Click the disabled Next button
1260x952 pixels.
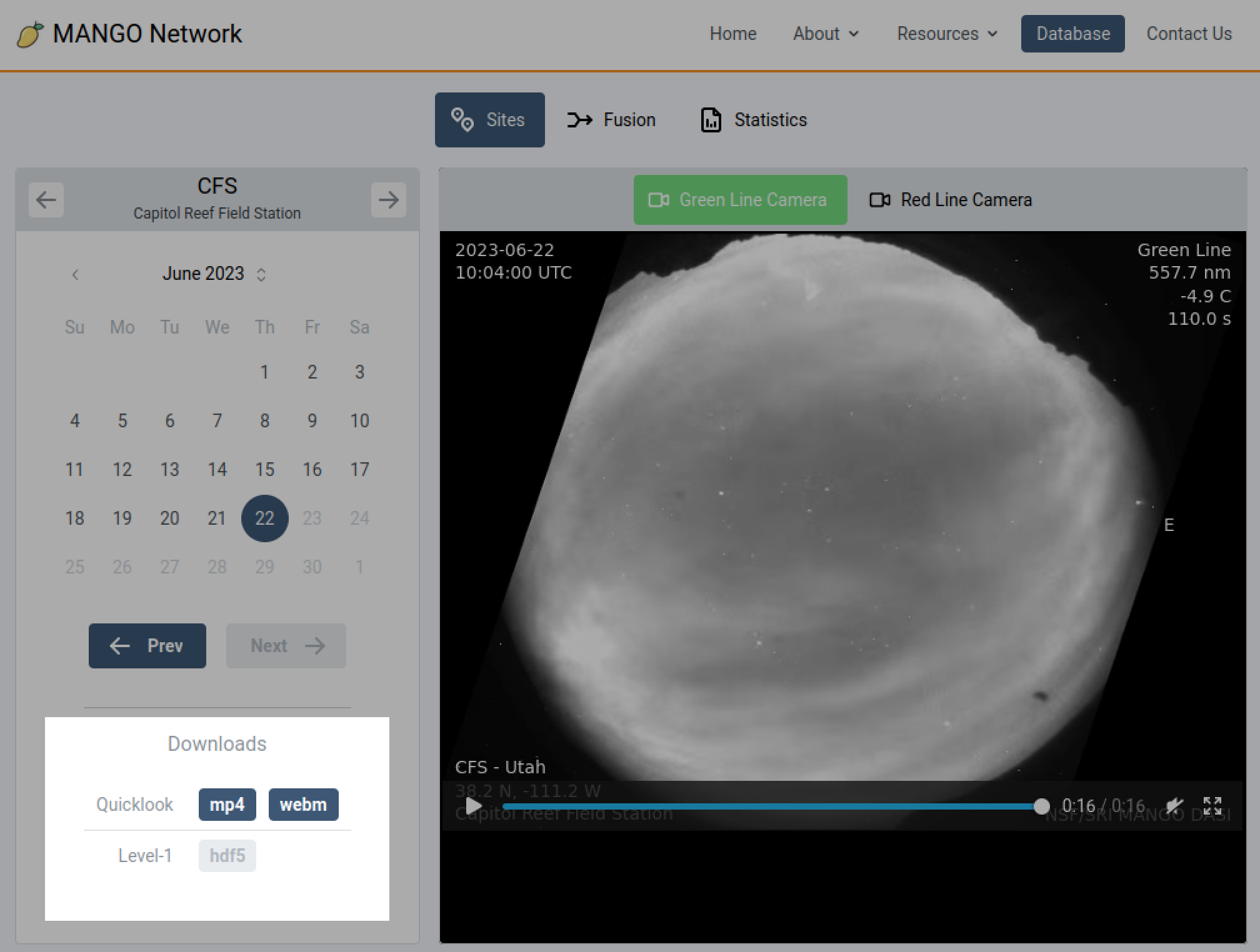[x=286, y=646]
